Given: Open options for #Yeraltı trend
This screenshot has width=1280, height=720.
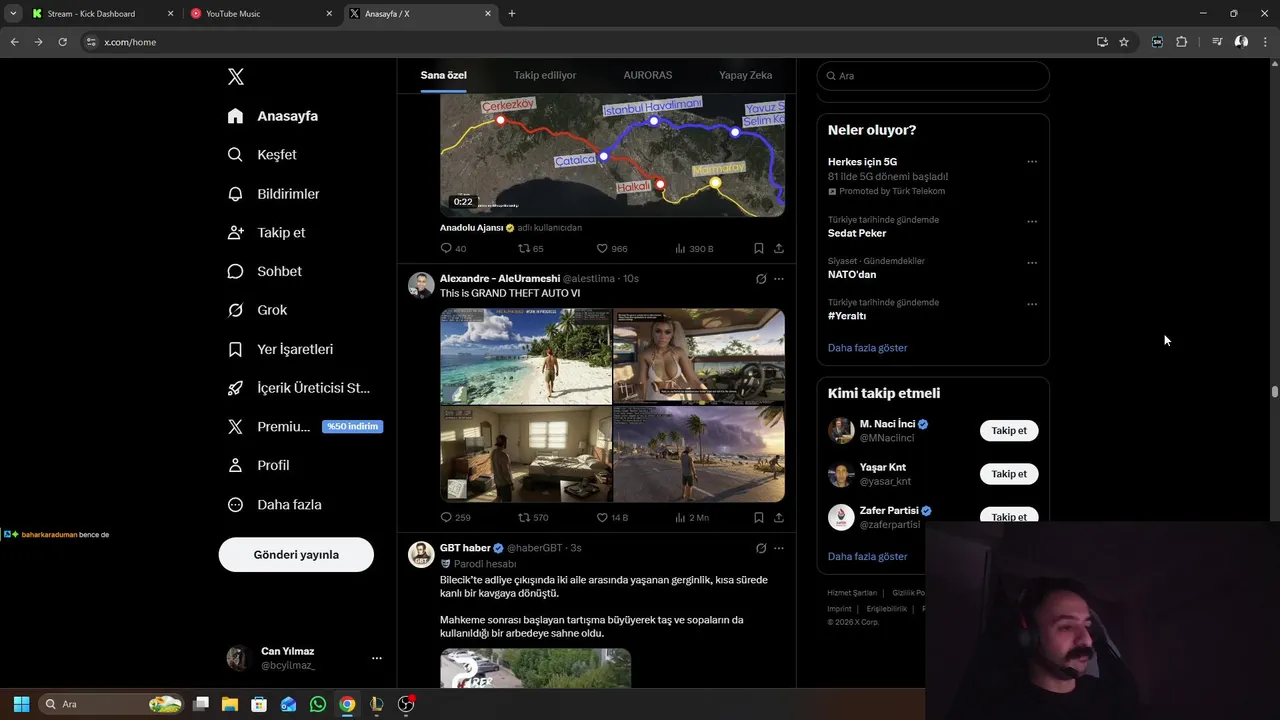Looking at the screenshot, I should 1032,304.
